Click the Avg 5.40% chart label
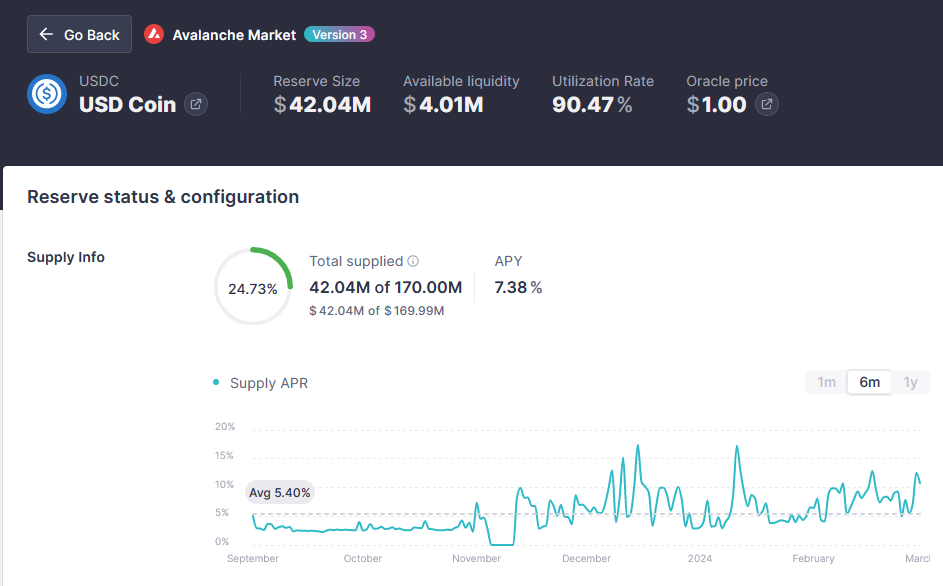The height and width of the screenshot is (586, 943). pos(280,493)
